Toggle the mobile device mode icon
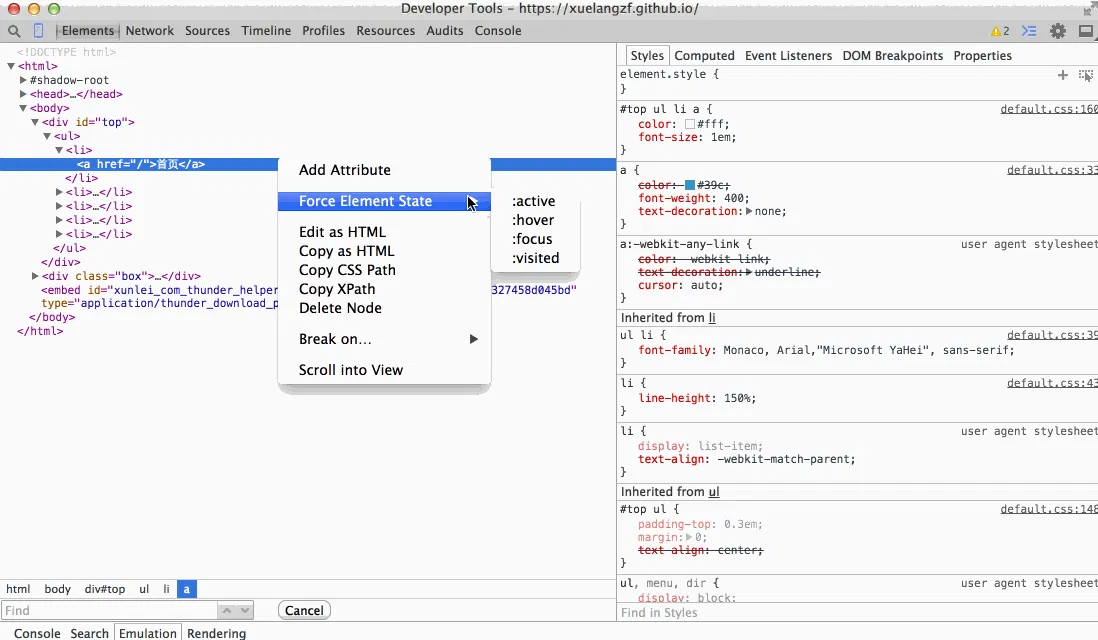Viewport: 1098px width, 640px height. (x=38, y=31)
